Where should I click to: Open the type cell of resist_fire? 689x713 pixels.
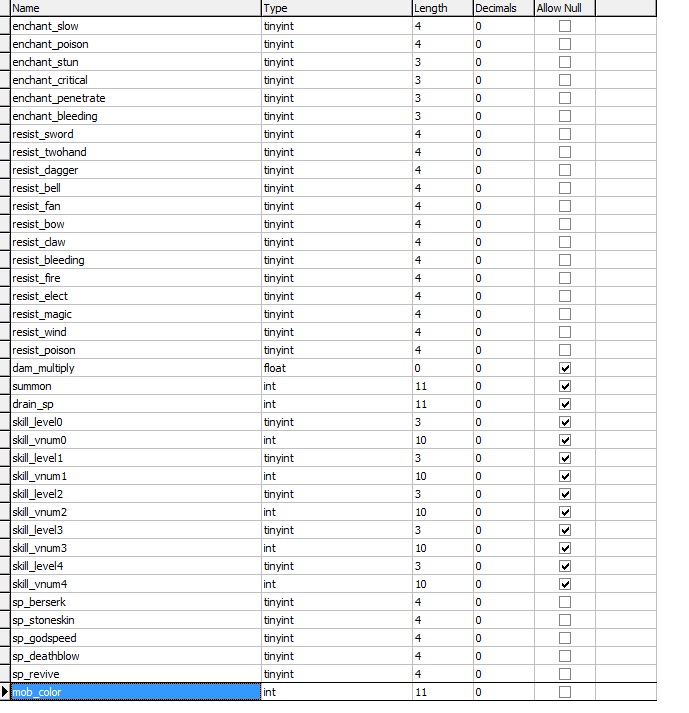click(x=337, y=278)
